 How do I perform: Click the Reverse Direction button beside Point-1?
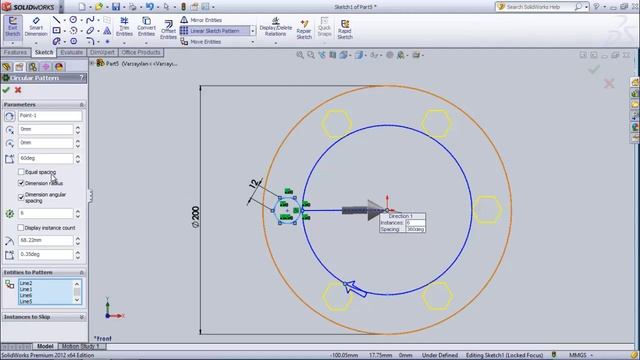(9, 116)
